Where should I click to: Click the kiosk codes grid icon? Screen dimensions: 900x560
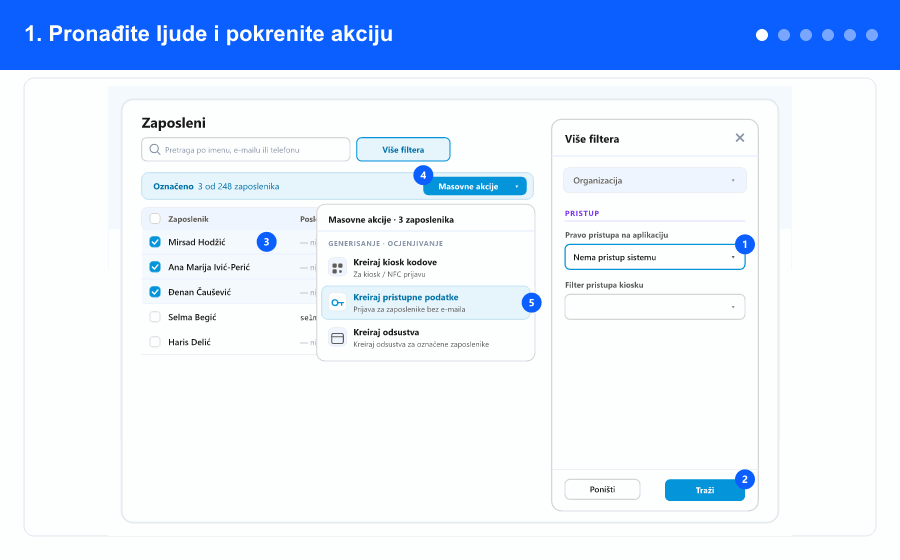pyautogui.click(x=338, y=268)
